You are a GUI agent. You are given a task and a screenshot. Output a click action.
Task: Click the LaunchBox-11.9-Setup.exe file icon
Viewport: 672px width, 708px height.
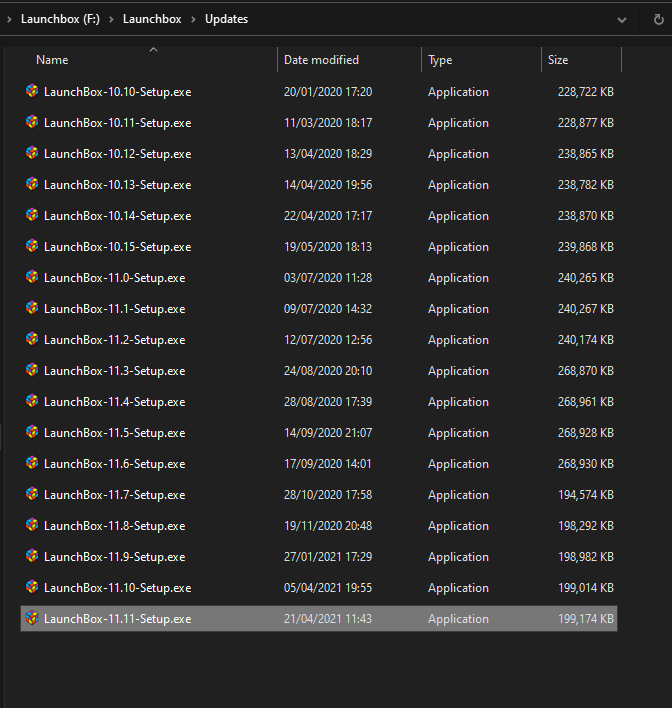[32, 556]
